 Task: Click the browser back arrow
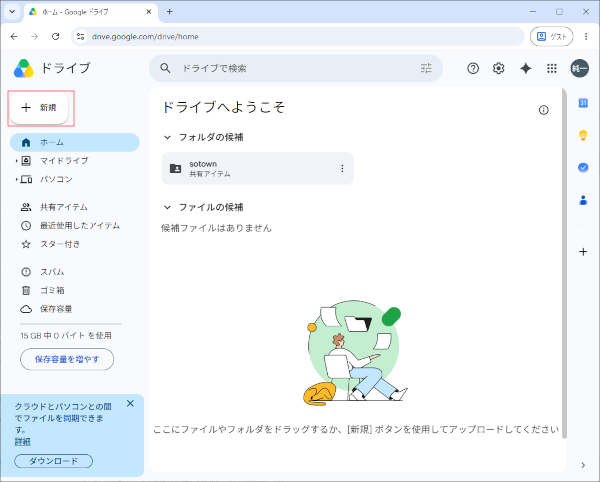[x=14, y=36]
